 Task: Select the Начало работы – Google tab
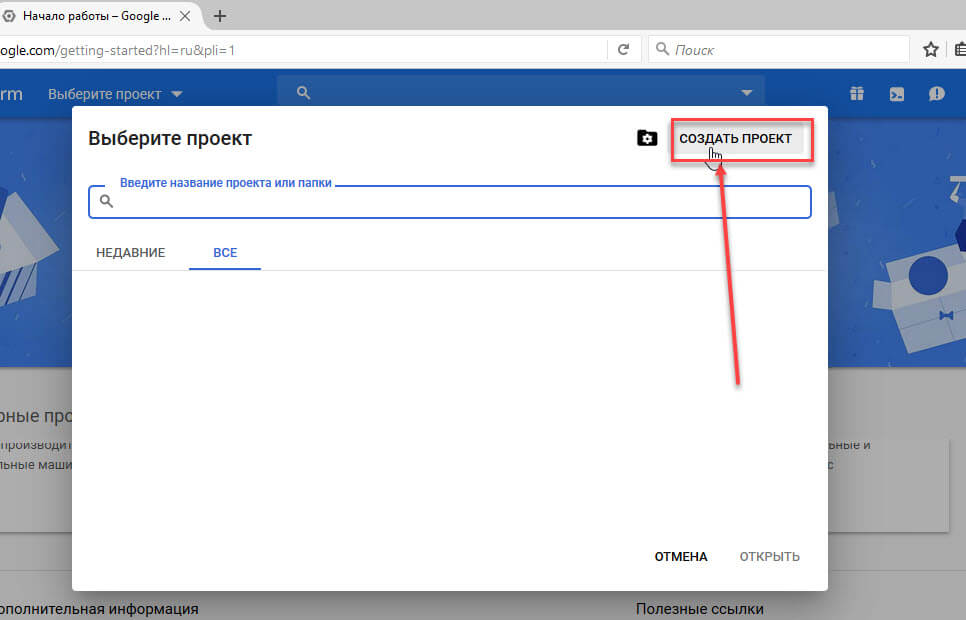pyautogui.click(x=97, y=16)
